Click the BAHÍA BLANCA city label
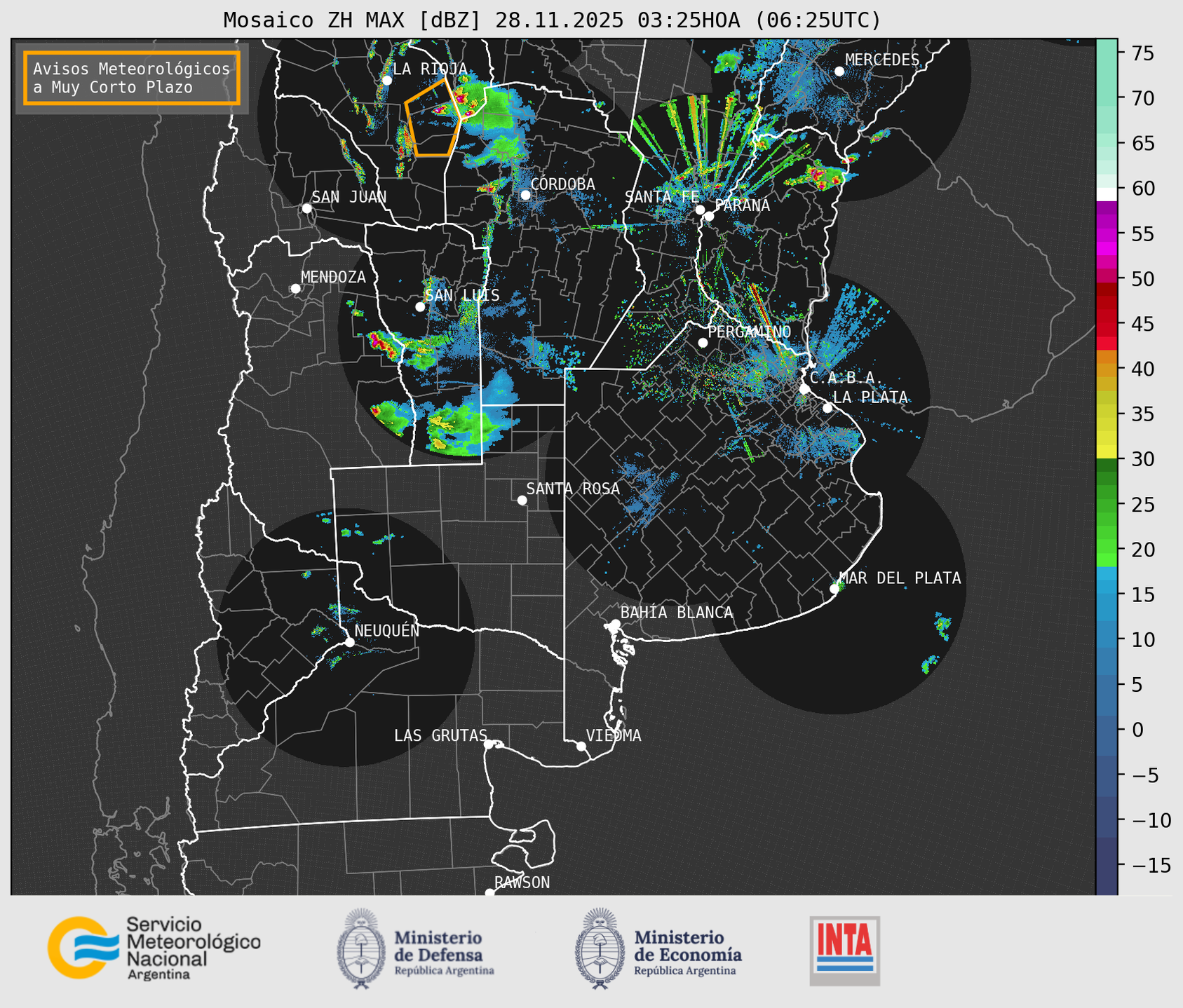 [677, 613]
